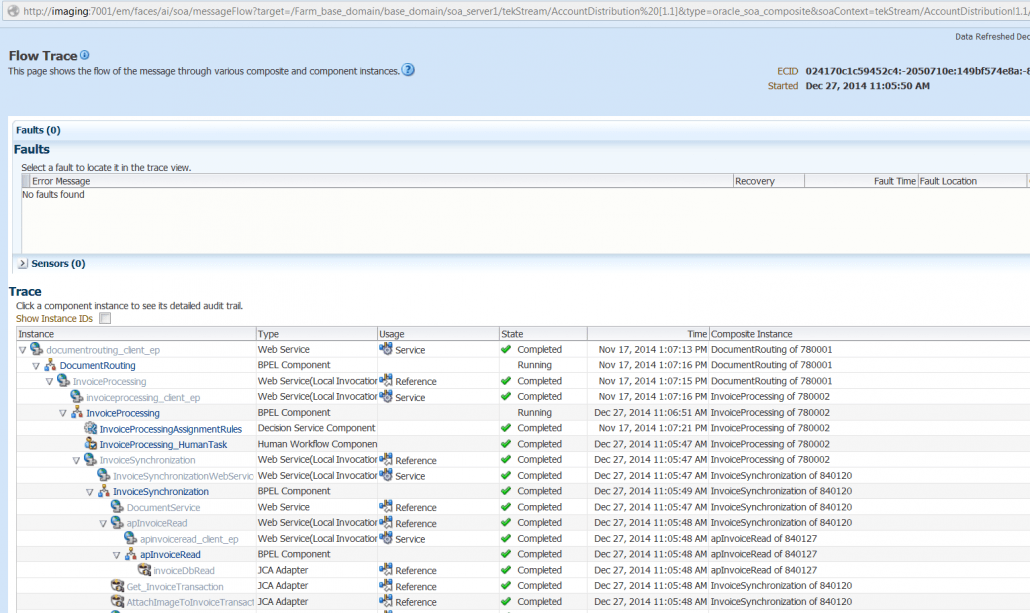Enable the Show Instance IDs checkbox
The image size is (1030, 613).
pos(105,319)
